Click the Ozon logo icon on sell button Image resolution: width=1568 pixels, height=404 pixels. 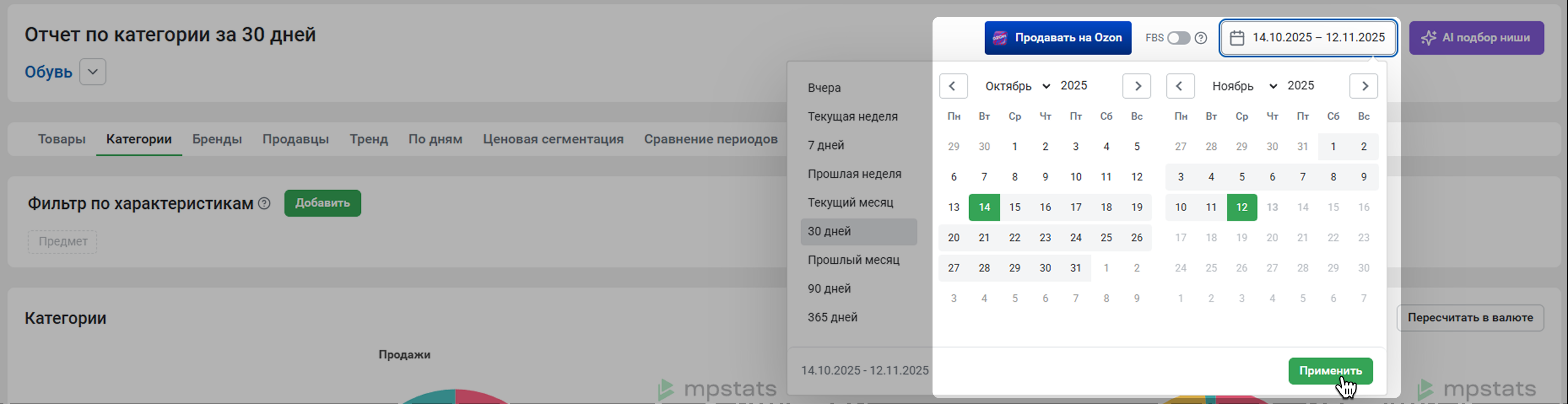click(1000, 38)
